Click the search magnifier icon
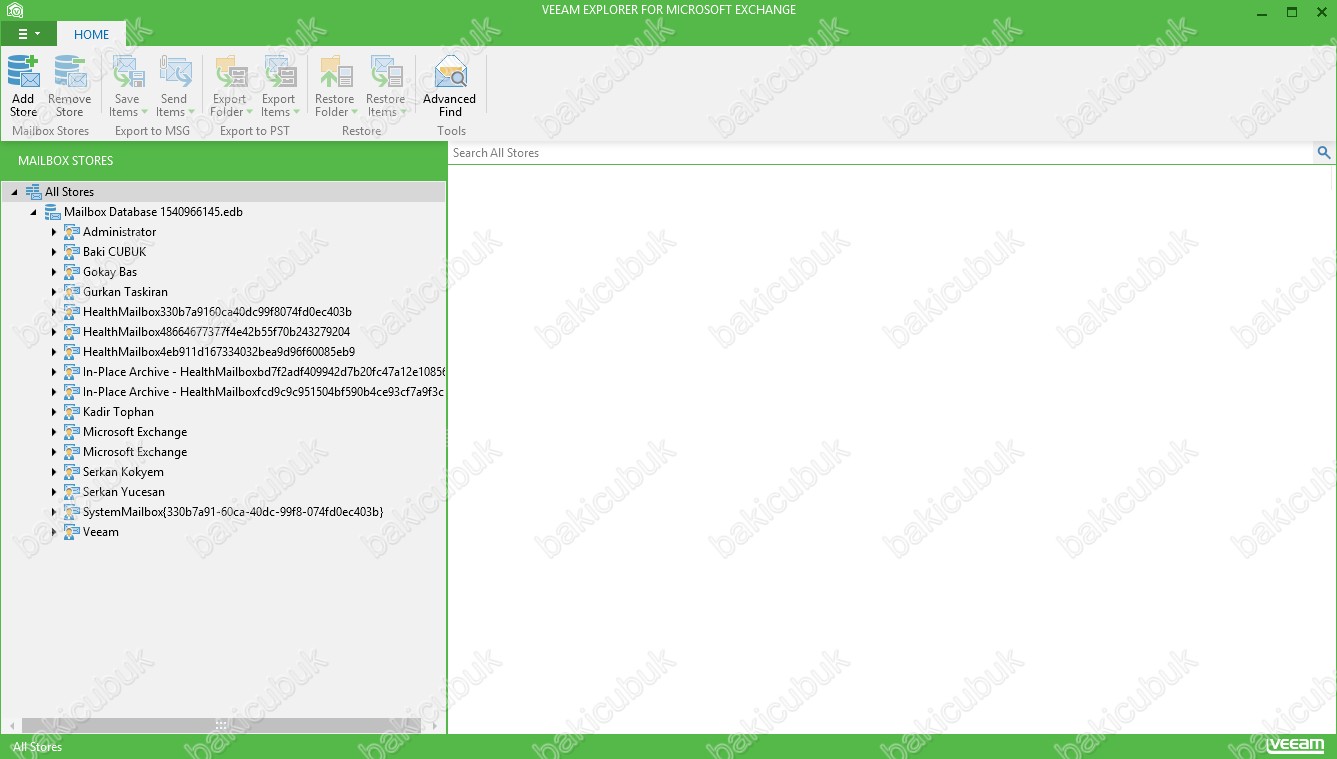 pyautogui.click(x=1324, y=153)
